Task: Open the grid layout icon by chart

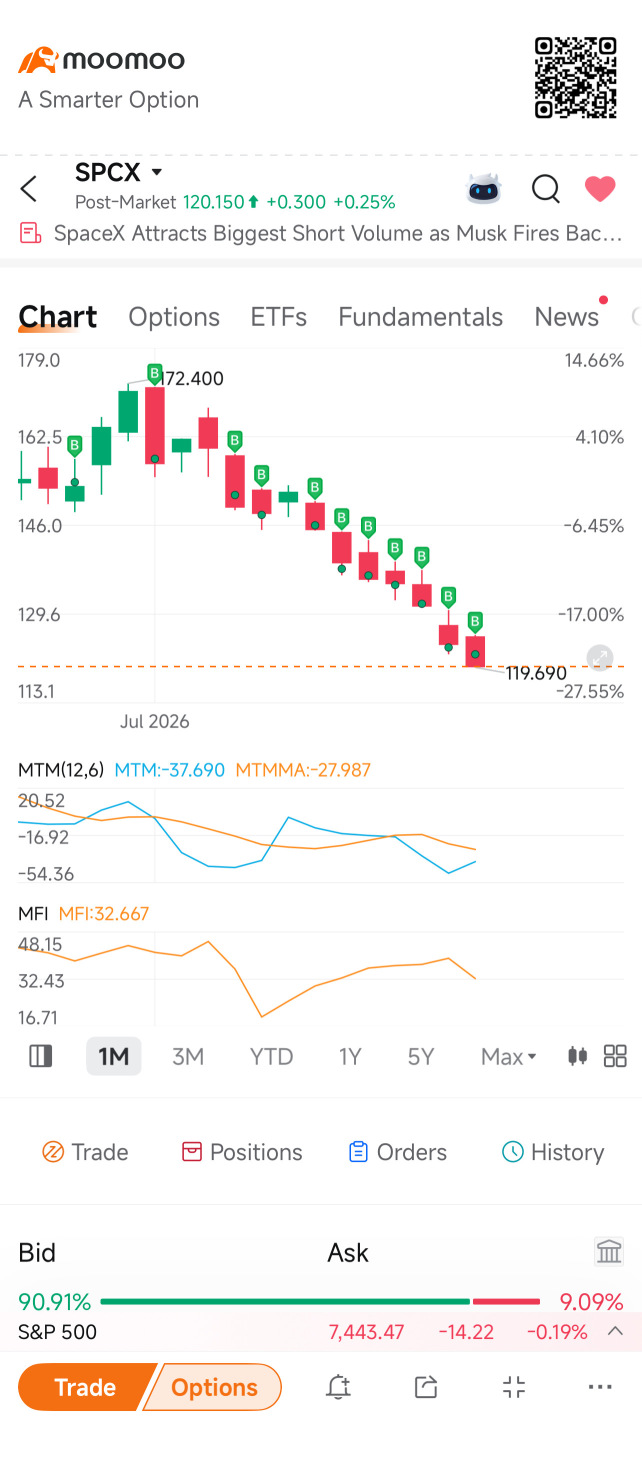Action: [615, 1056]
